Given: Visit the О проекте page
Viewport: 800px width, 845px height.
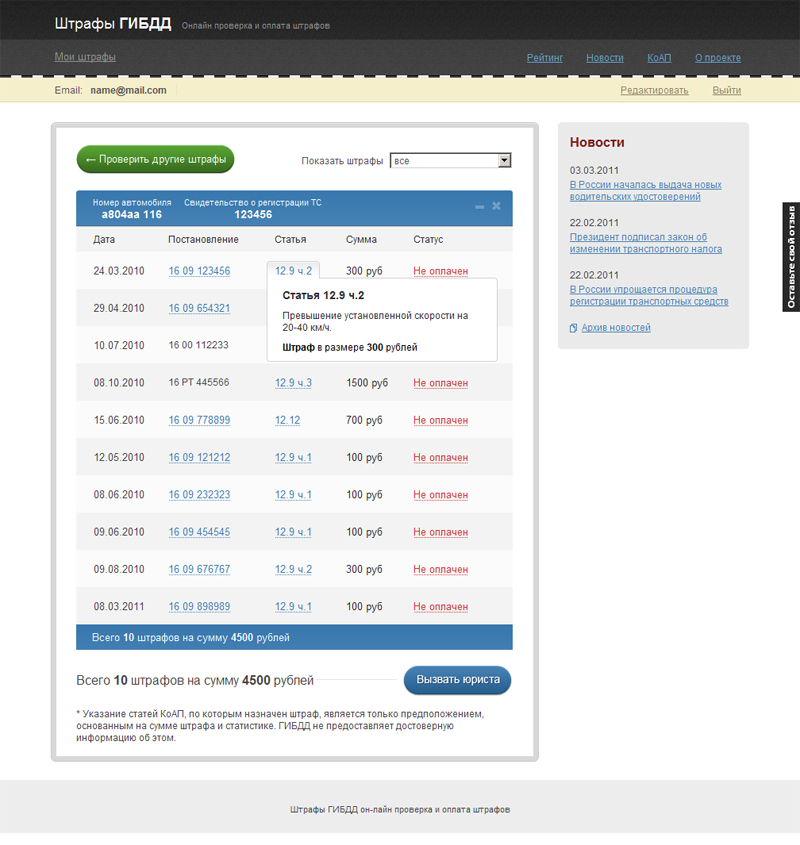Looking at the screenshot, I should coord(718,58).
